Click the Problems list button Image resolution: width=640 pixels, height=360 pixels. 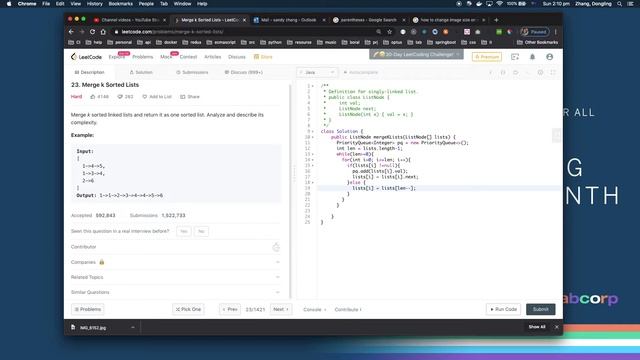point(87,309)
